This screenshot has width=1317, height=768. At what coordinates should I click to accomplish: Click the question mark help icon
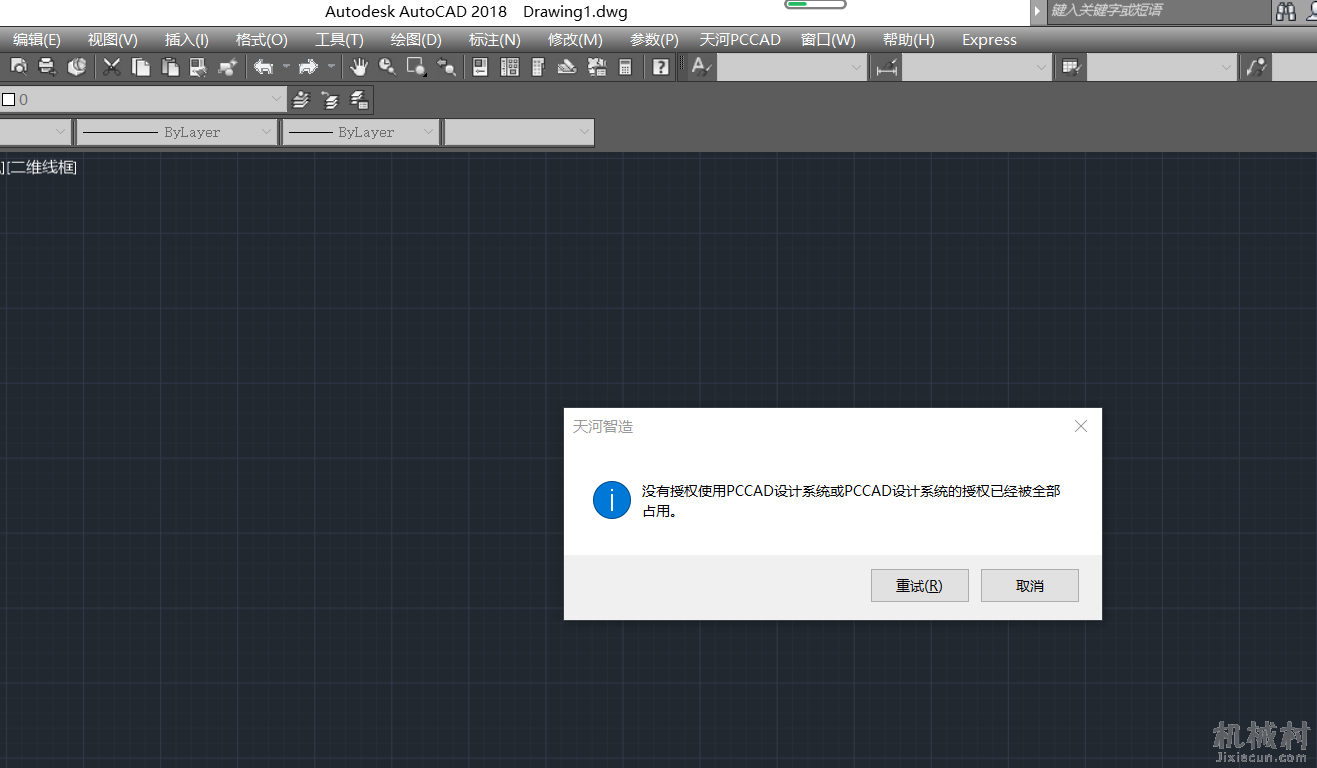(661, 67)
